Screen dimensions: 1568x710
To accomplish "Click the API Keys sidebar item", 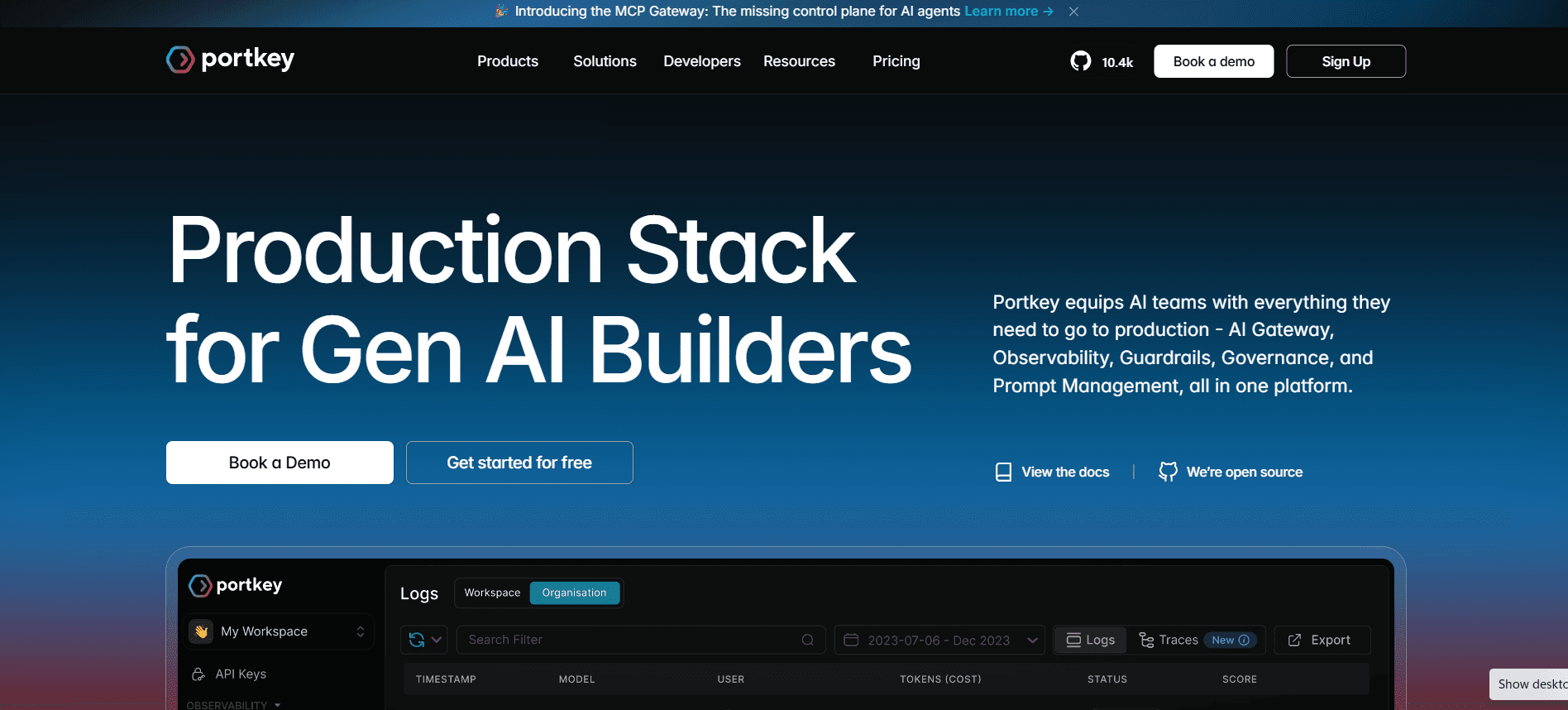I will 240,674.
